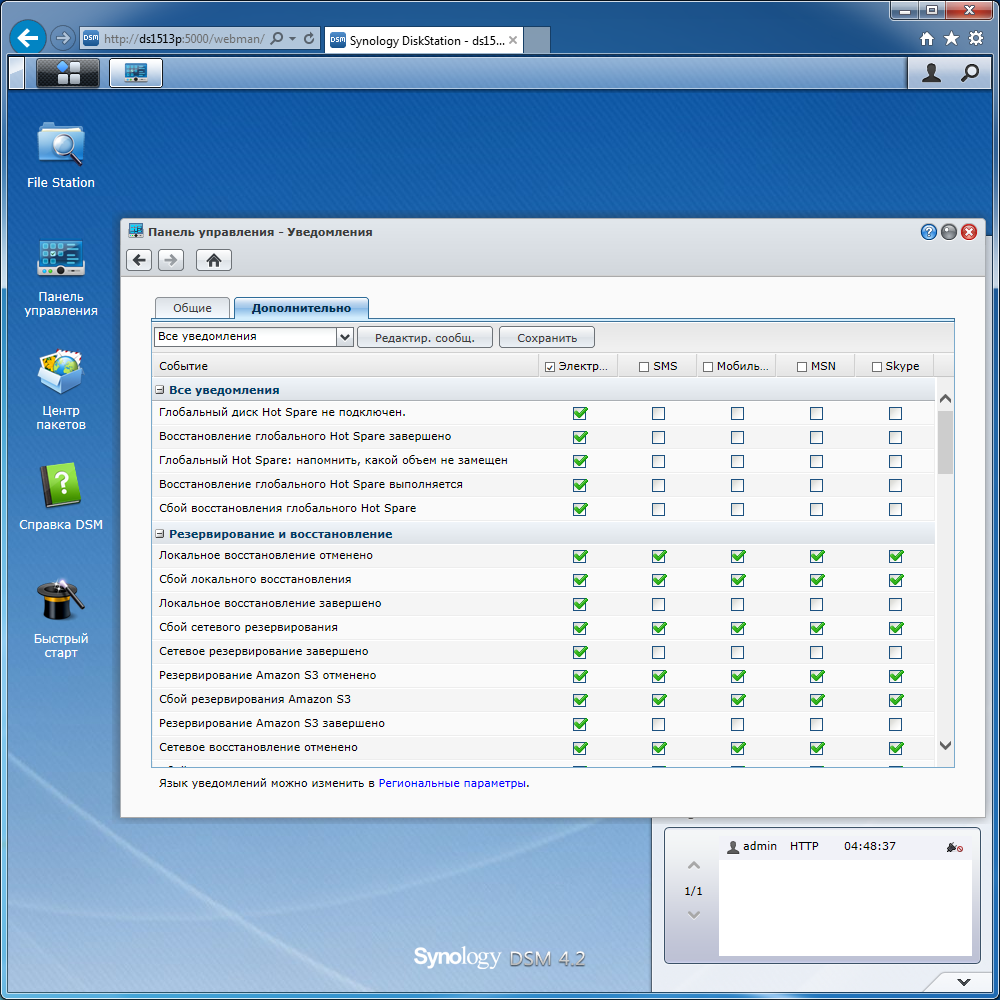1000x1000 pixels.
Task: Switch to the Общие tab
Action: click(192, 308)
